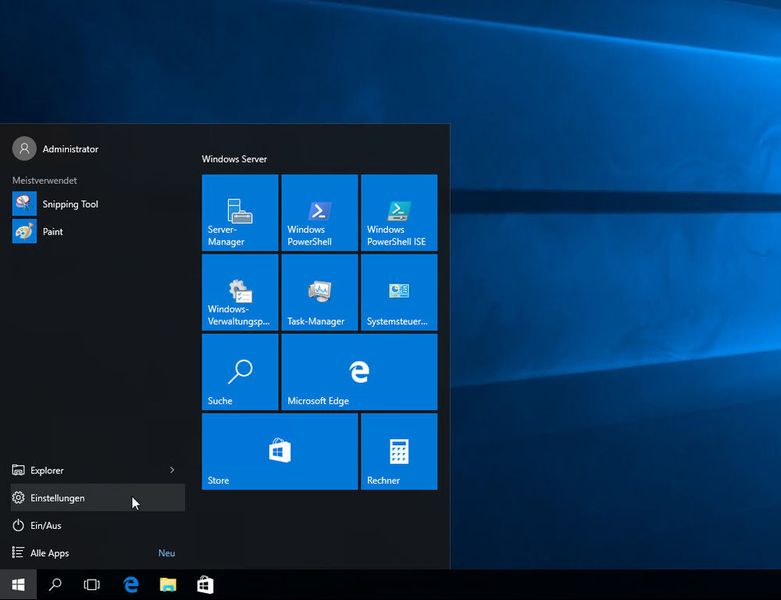This screenshot has width=781, height=600.
Task: Show Alle Apps list
Action: (98, 553)
